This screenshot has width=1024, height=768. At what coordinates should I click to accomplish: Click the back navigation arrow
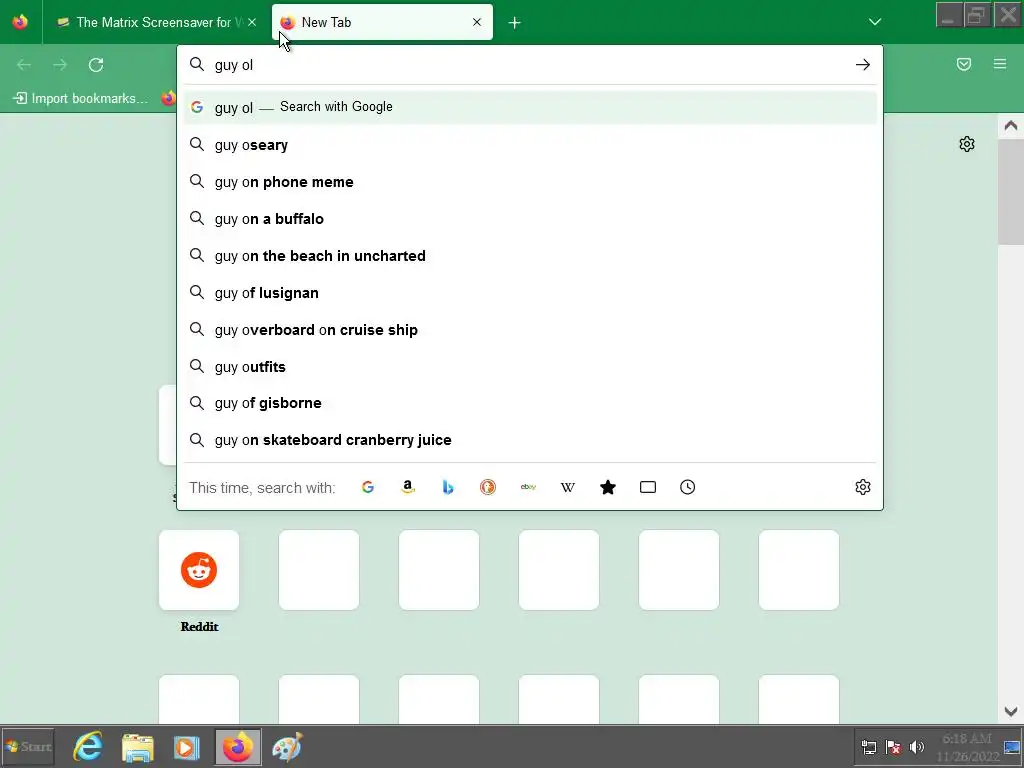(24, 65)
